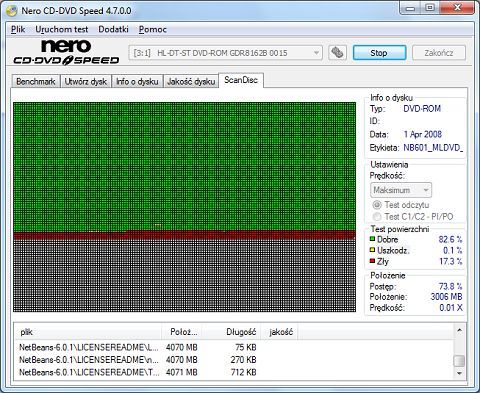The image size is (480, 393).
Task: Click the plik column header
Action: pyautogui.click(x=88, y=332)
